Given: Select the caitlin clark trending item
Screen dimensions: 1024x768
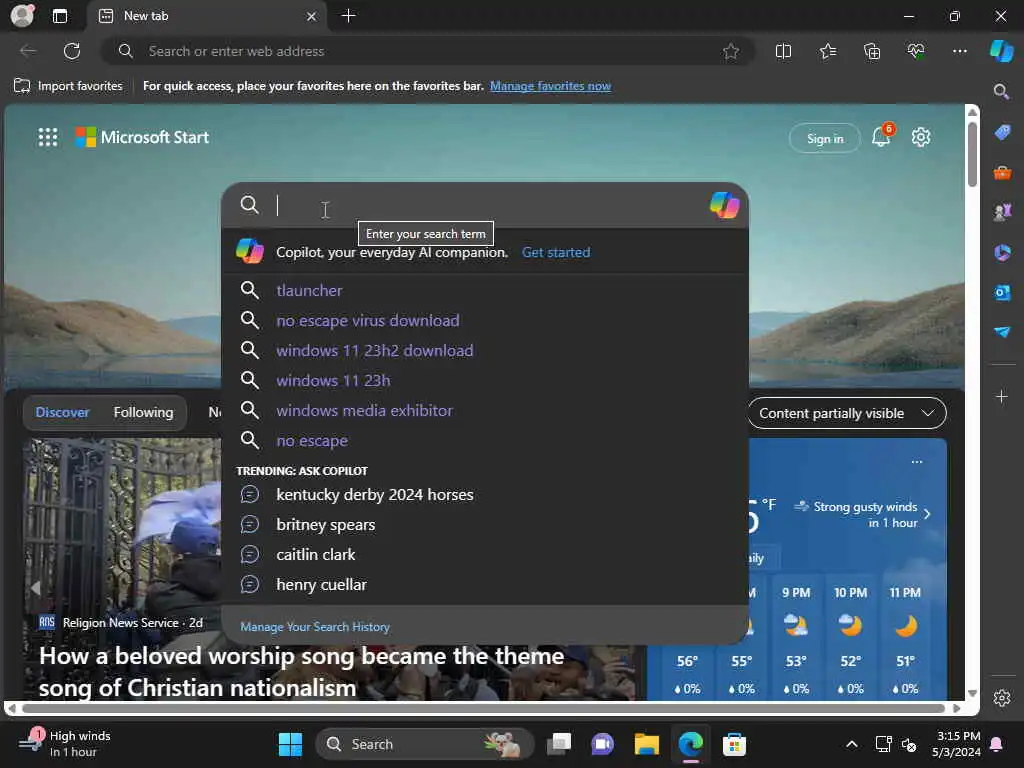Looking at the screenshot, I should (x=485, y=554).
